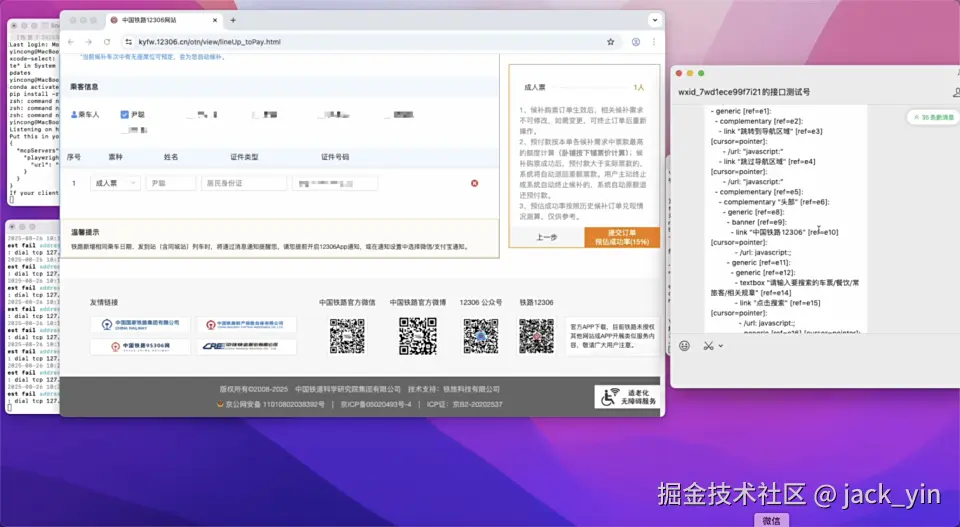Reload the 12306 page
This screenshot has width=960, height=527.
[x=107, y=42]
